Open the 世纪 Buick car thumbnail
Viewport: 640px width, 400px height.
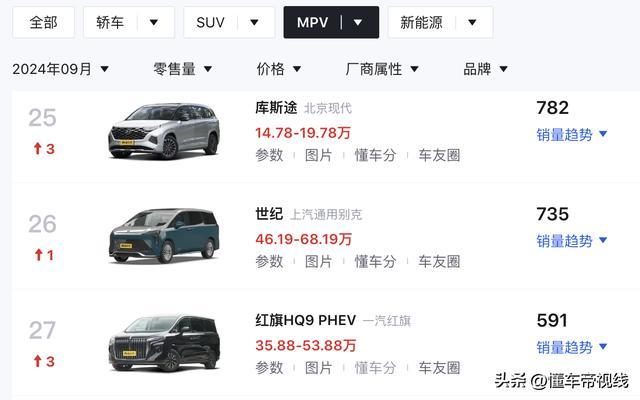click(164, 236)
